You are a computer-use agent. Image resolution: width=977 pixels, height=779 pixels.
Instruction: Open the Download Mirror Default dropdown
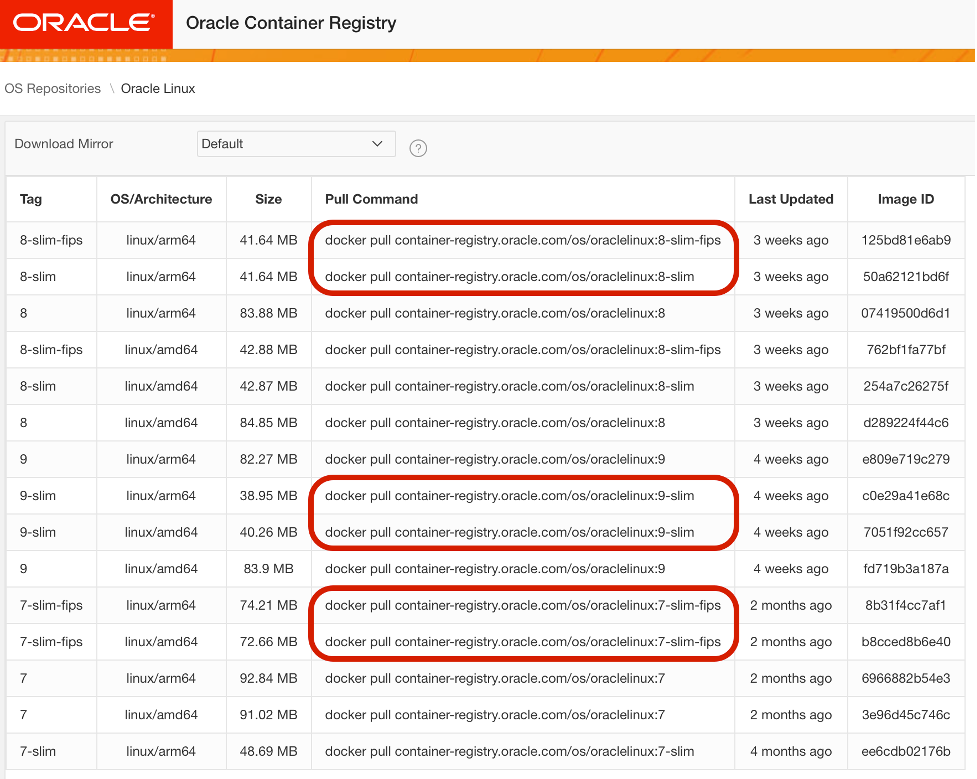[296, 144]
